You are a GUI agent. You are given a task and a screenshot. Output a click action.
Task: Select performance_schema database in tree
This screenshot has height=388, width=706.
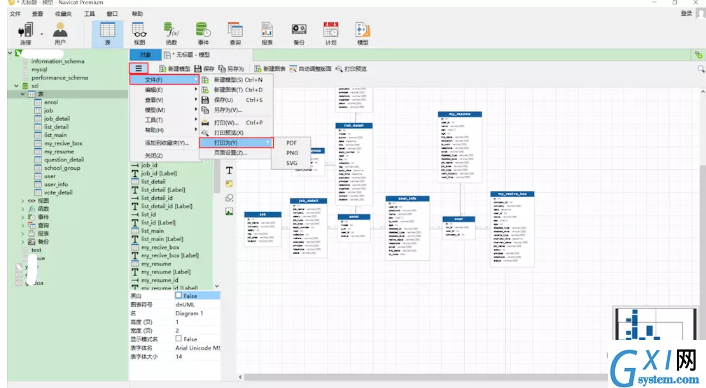59,77
